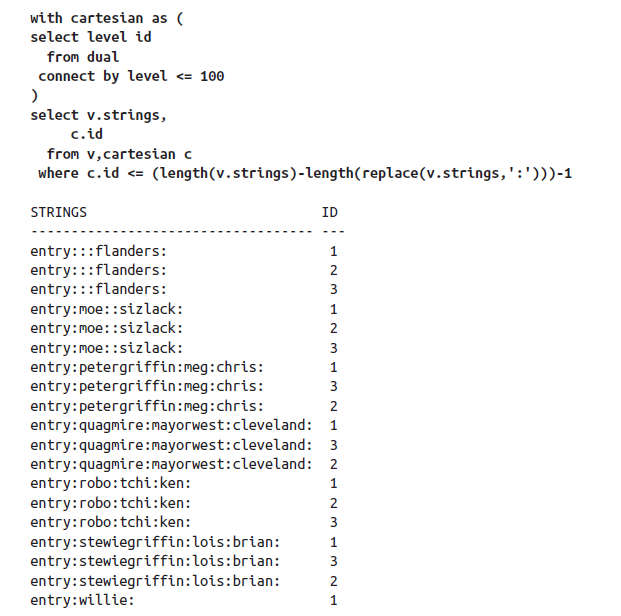Click the where clause with replace function
Screen dimensions: 621x616
pos(304,173)
